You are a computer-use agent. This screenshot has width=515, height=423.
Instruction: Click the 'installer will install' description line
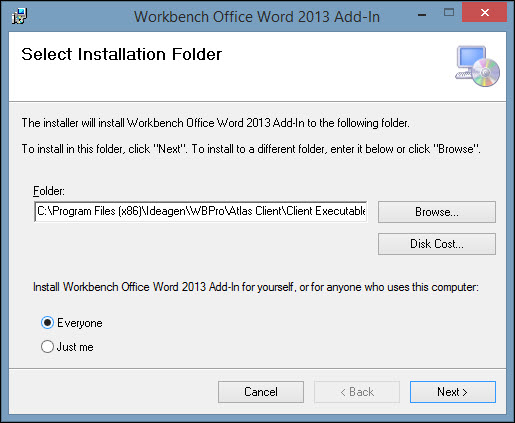pos(215,123)
